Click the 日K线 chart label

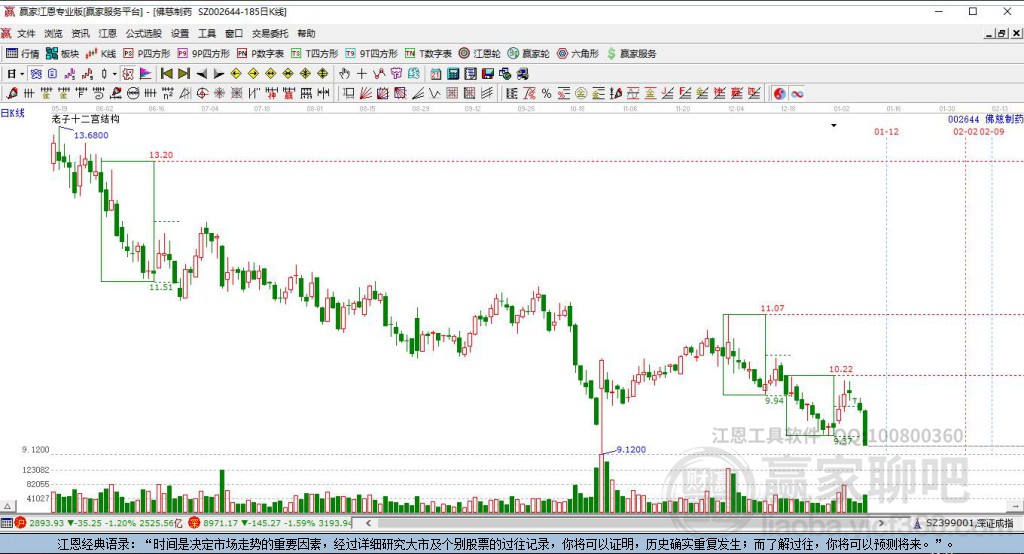click(x=12, y=113)
